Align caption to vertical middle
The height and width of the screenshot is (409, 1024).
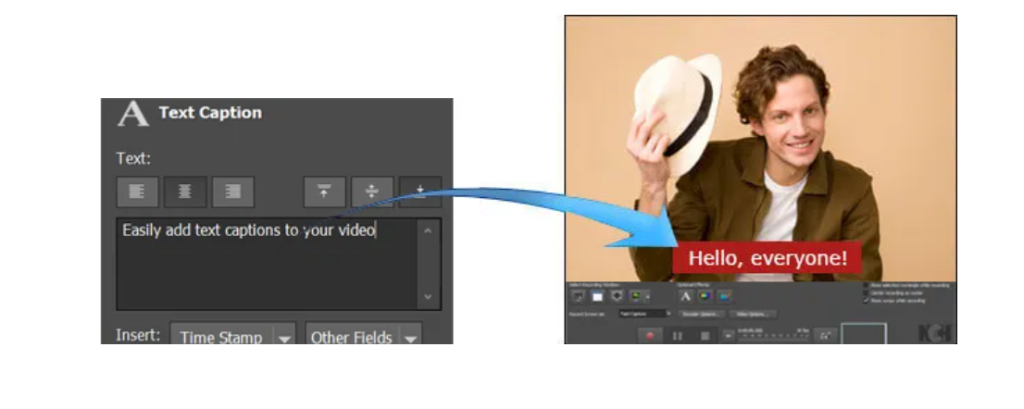tap(372, 191)
